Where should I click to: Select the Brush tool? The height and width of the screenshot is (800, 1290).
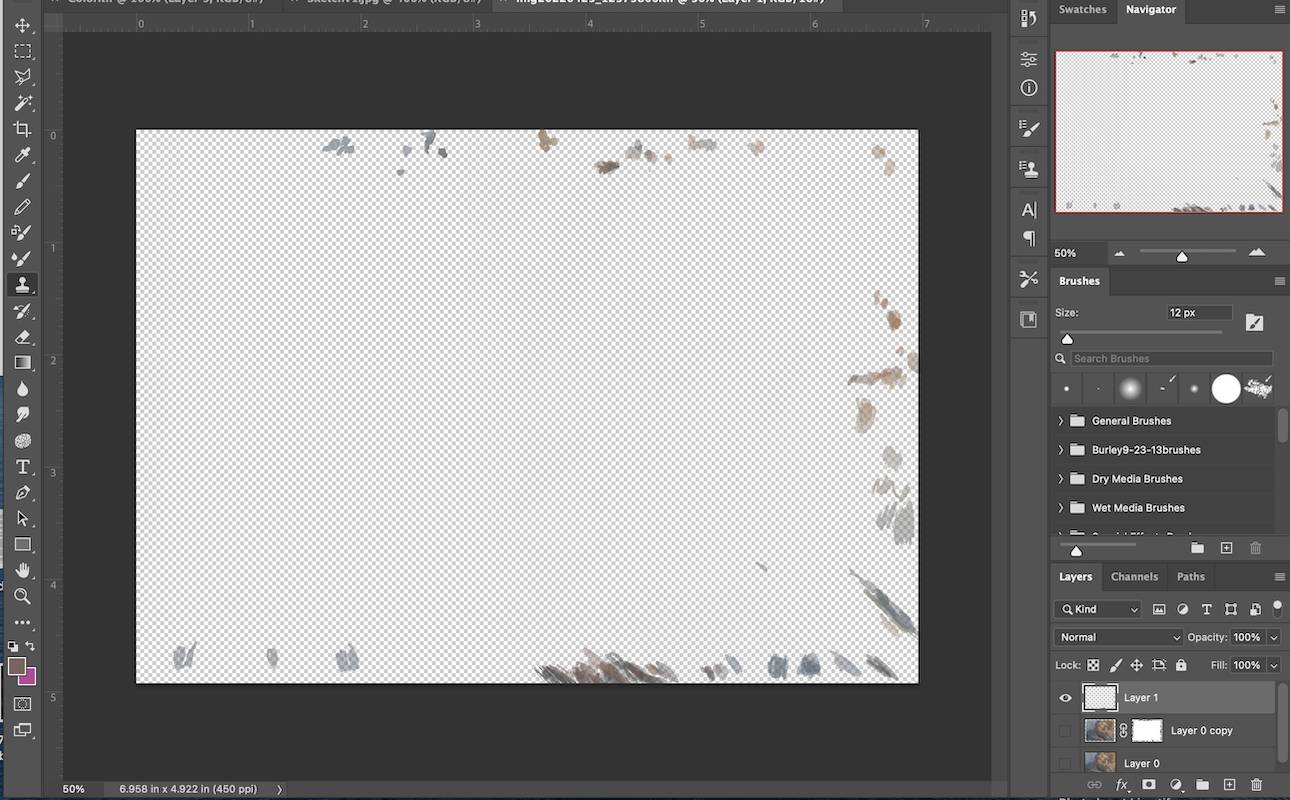(22, 181)
